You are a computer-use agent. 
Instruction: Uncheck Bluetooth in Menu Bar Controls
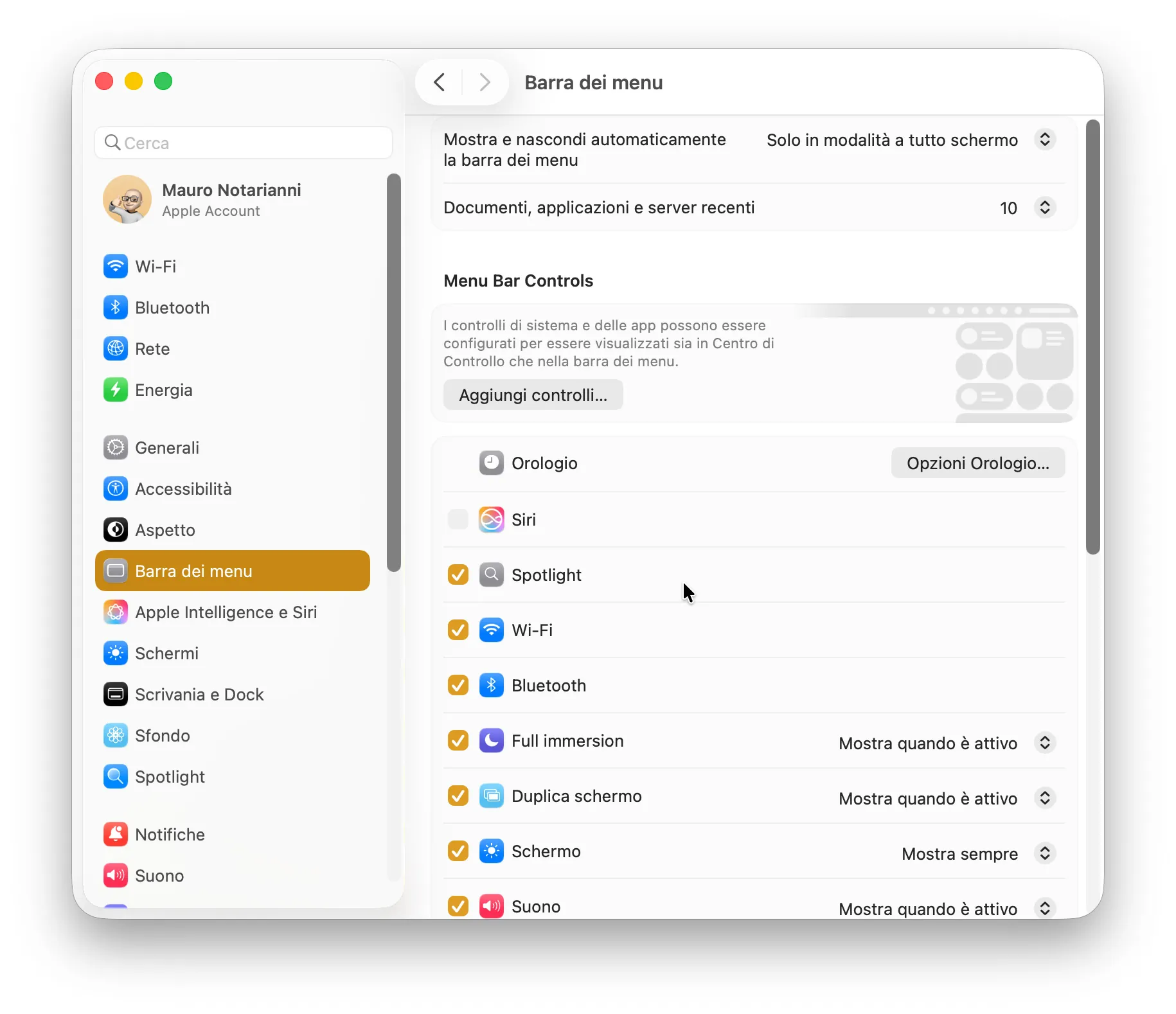pyautogui.click(x=458, y=685)
